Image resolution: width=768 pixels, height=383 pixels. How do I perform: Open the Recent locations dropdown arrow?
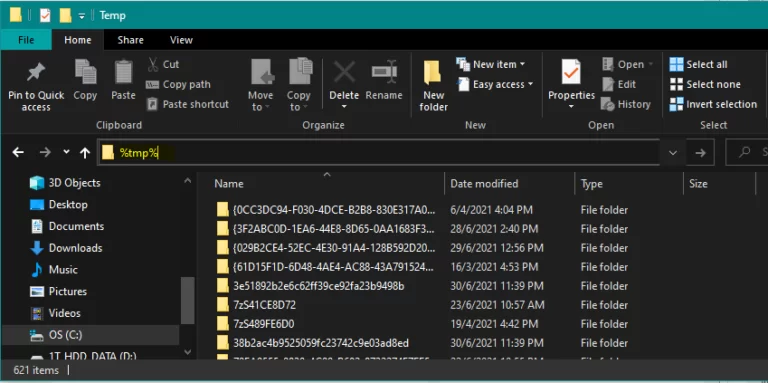(66, 152)
